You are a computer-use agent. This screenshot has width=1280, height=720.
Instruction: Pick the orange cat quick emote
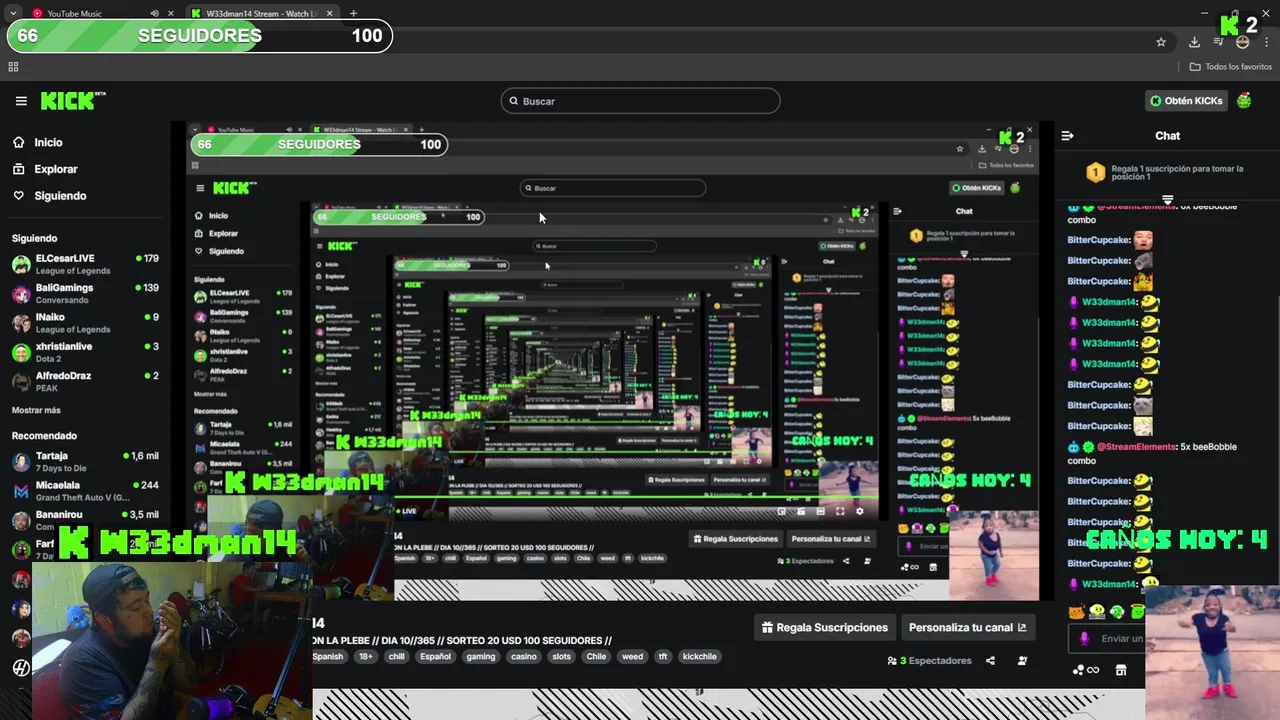1076,612
